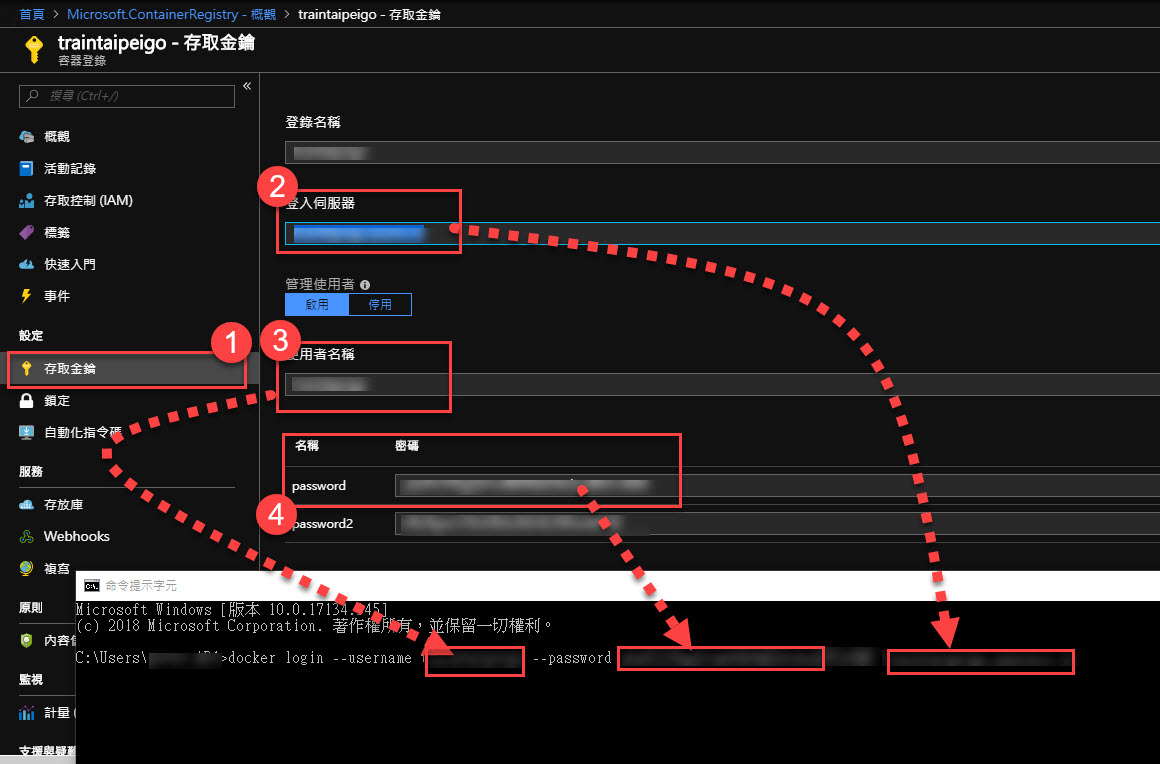Click the traintaipeigo - 存取金鑰 breadcrumb
The height and width of the screenshot is (764, 1160).
point(369,14)
